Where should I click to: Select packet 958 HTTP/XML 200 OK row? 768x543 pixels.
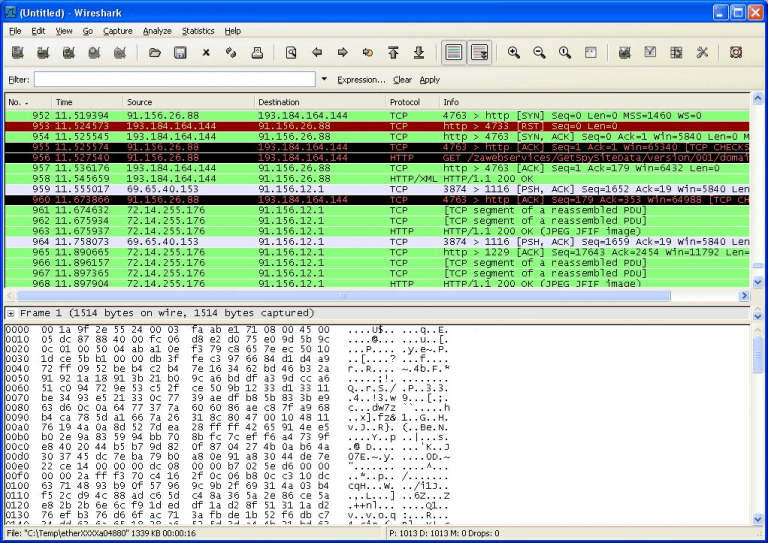pos(377,179)
